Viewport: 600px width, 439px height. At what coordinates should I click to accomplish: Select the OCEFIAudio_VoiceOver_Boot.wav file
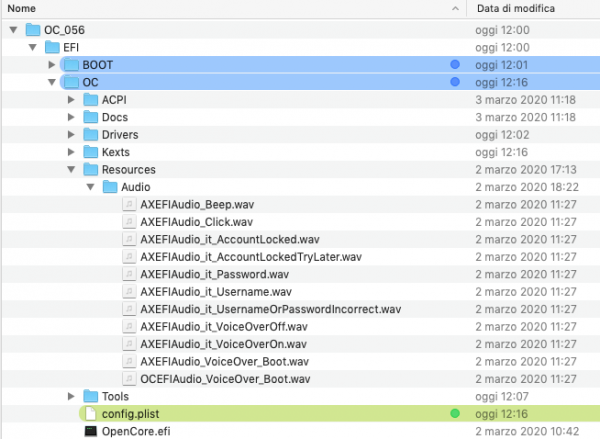pyautogui.click(x=225, y=378)
